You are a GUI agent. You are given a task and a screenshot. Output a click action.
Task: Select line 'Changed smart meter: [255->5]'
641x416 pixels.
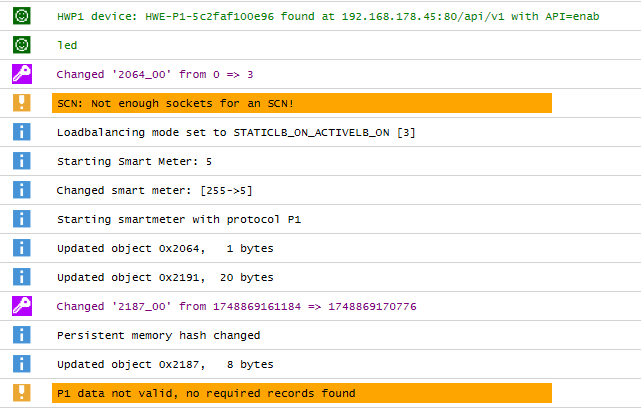(x=155, y=190)
